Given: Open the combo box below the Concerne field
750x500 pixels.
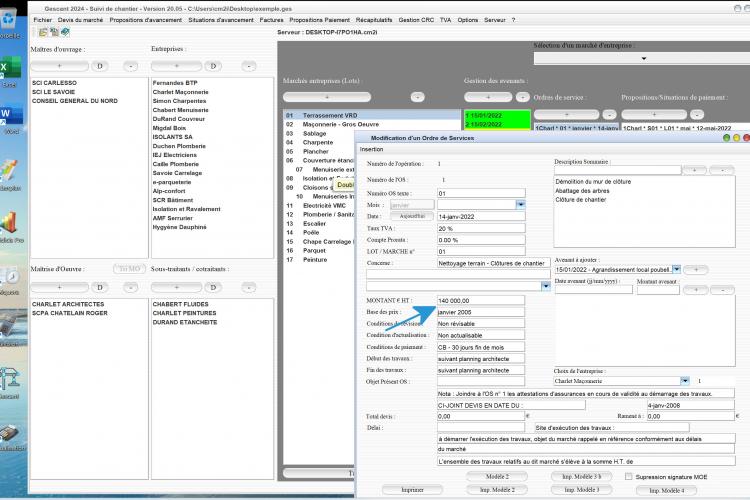Looking at the screenshot, I should pyautogui.click(x=546, y=286).
